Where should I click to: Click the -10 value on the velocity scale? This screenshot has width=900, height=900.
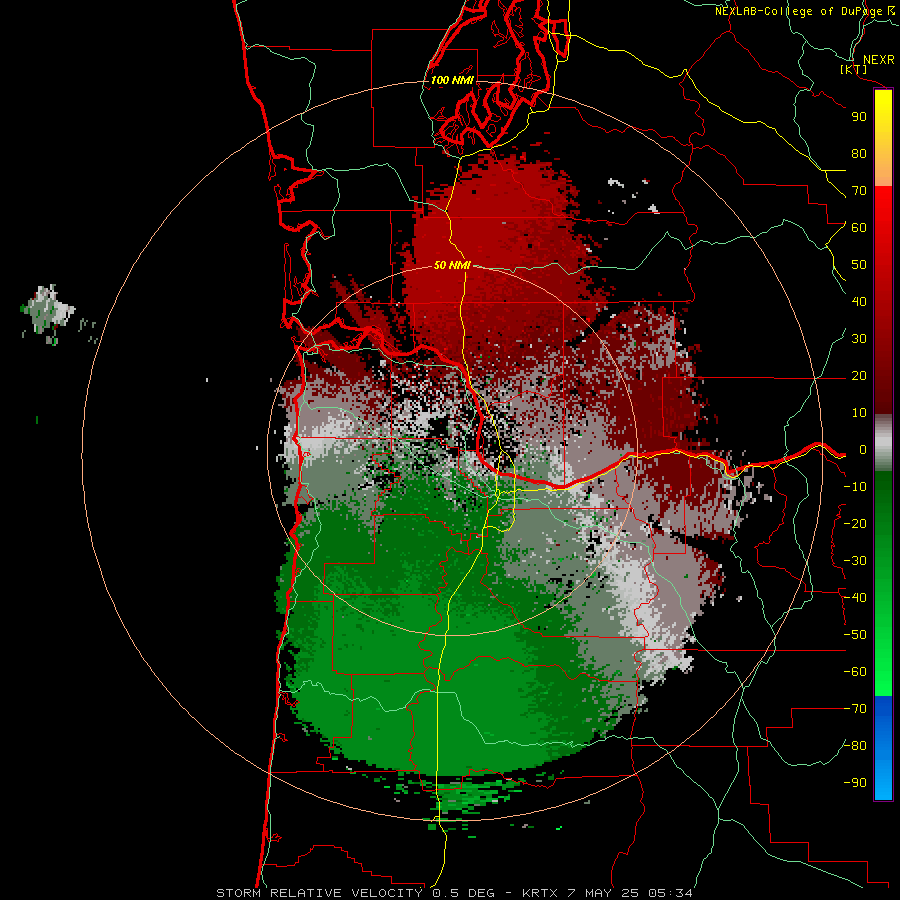[x=855, y=487]
